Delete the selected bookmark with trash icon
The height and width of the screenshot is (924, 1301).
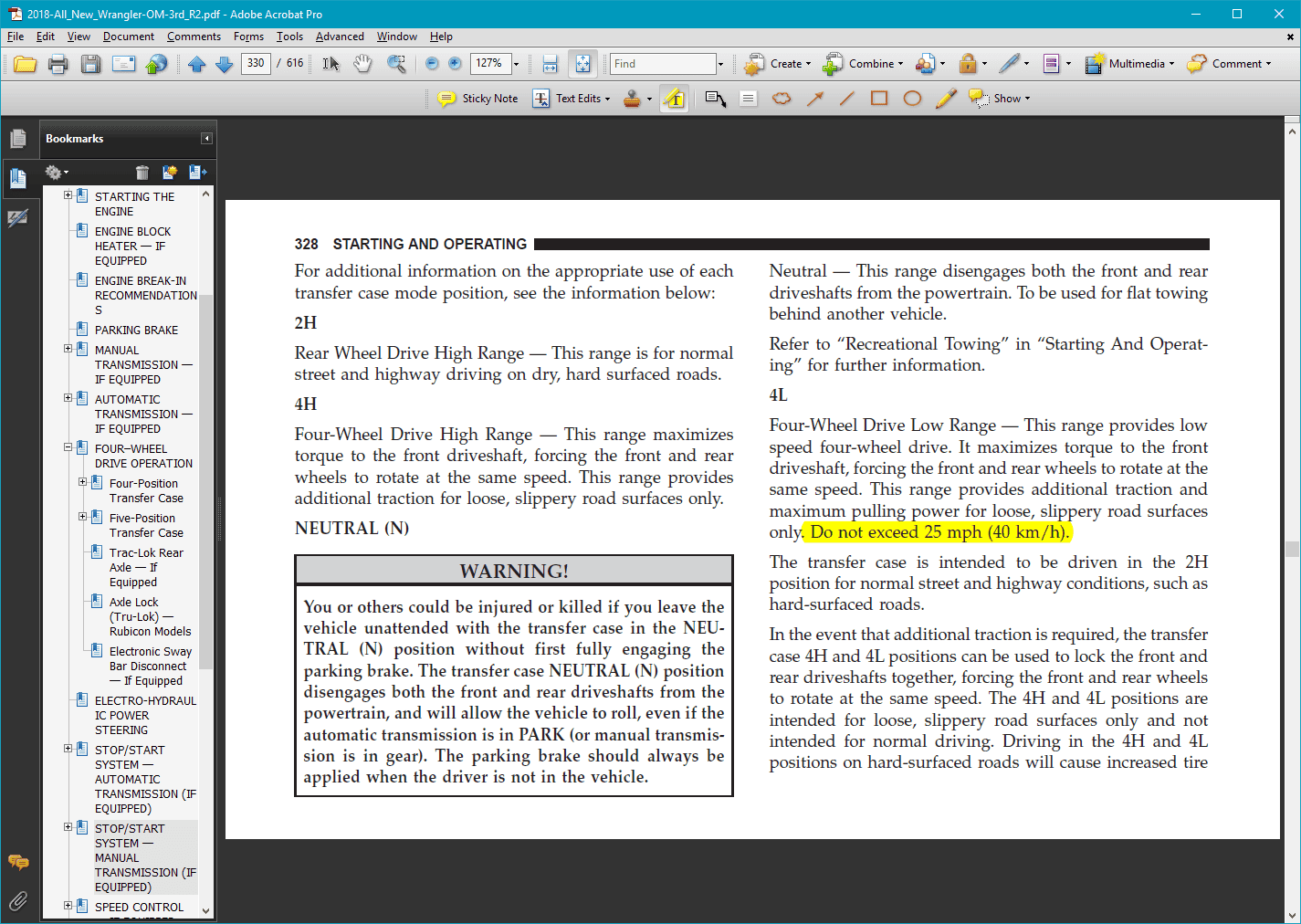click(142, 172)
